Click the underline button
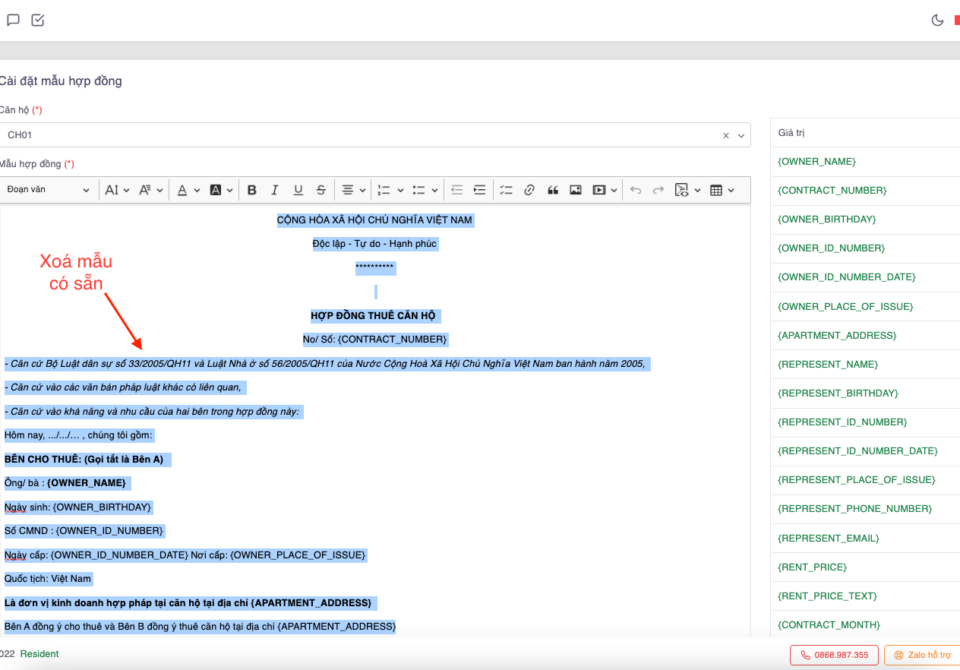The height and width of the screenshot is (670, 960). [x=298, y=190]
